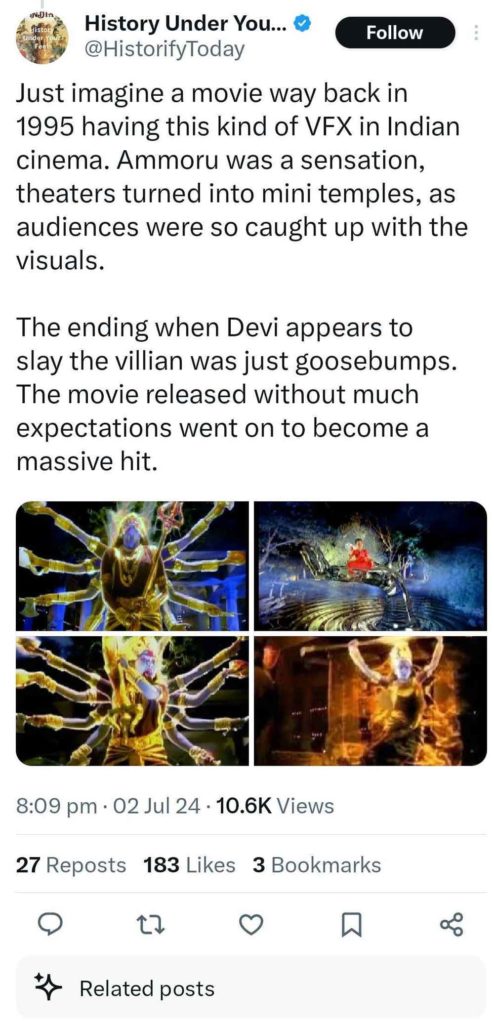Open the share icon options
494x1024 pixels.
(451, 924)
